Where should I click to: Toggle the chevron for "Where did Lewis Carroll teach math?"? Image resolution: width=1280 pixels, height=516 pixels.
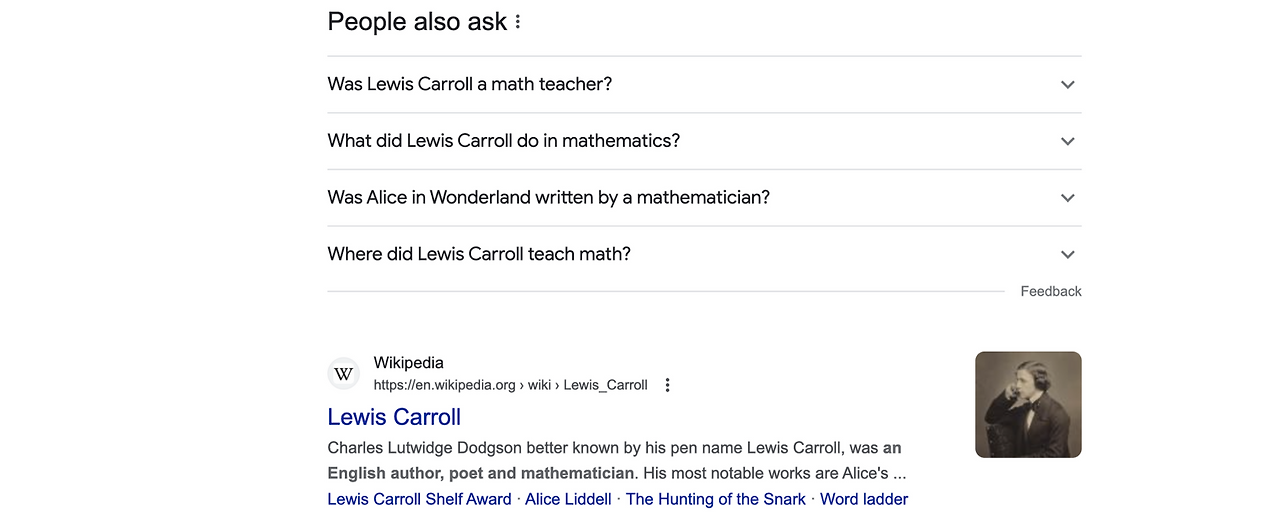(1067, 255)
